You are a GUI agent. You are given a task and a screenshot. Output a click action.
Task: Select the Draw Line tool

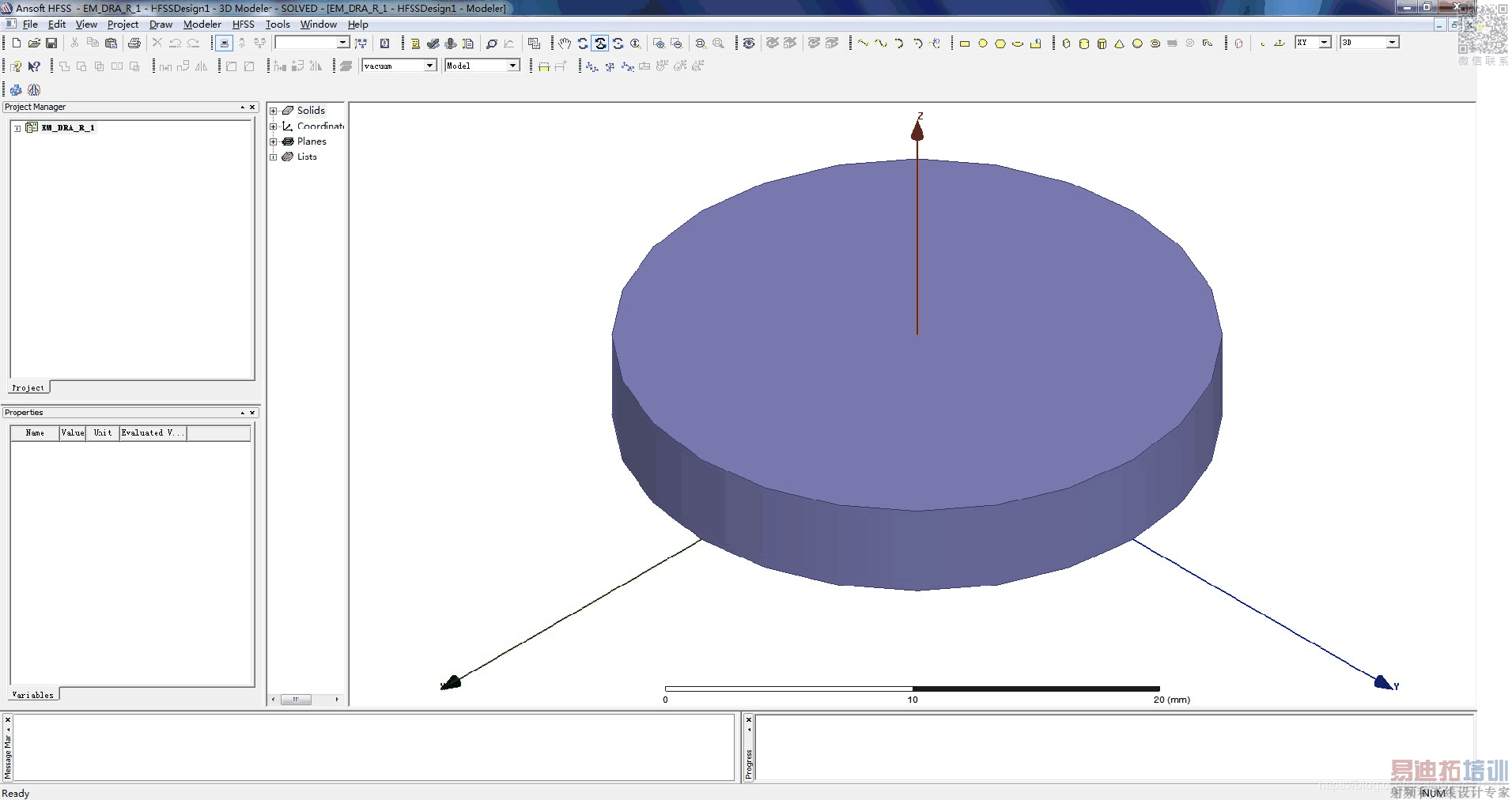(x=863, y=43)
